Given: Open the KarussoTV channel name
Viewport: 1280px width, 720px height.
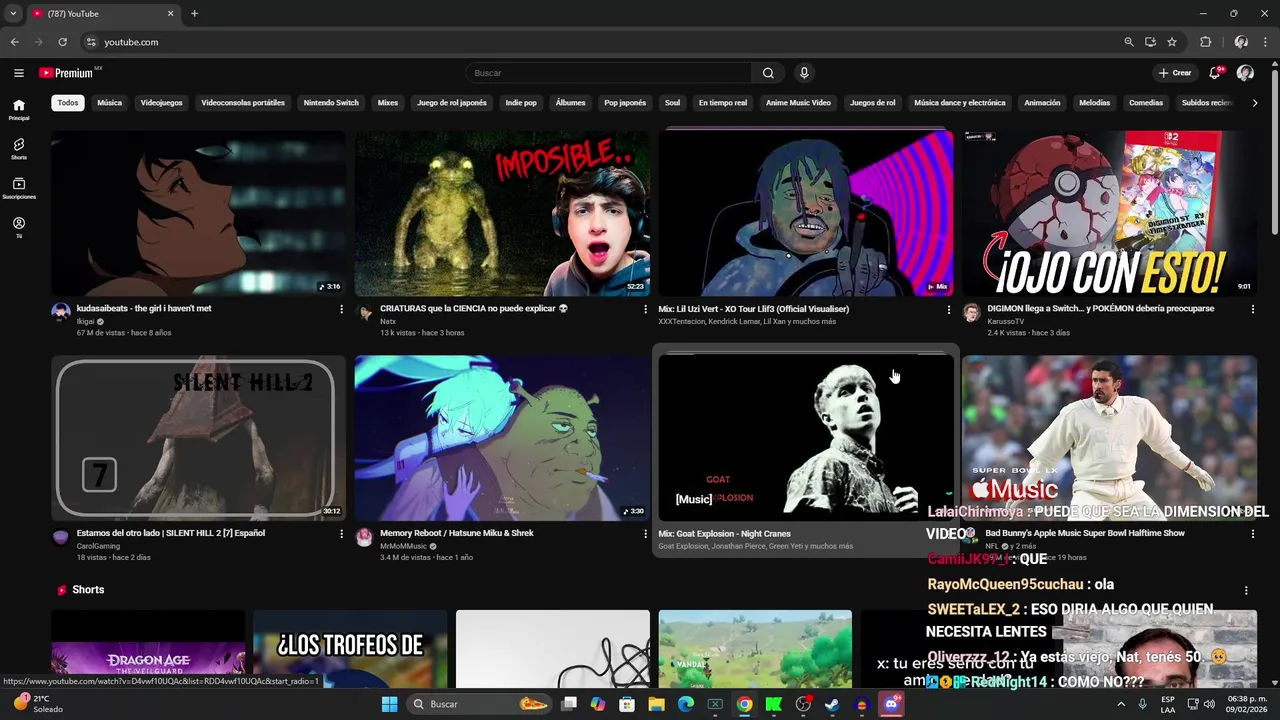Looking at the screenshot, I should click(1005, 322).
